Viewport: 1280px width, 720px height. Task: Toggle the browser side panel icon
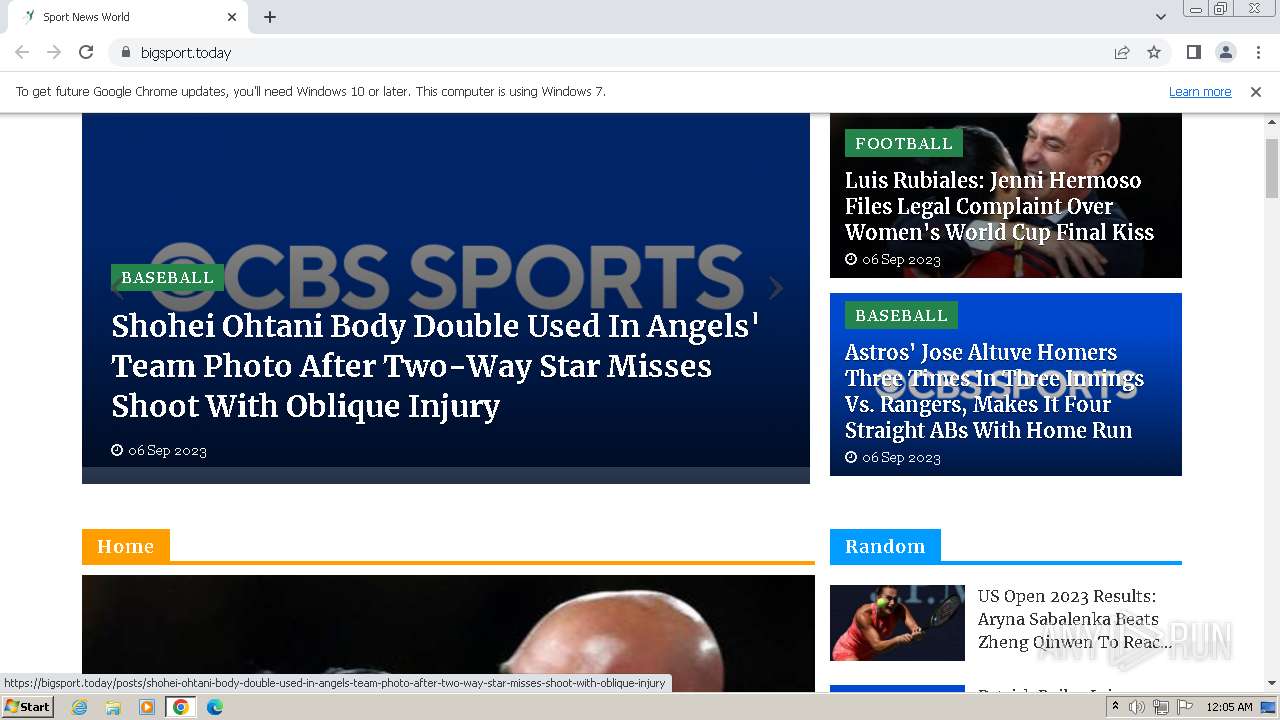[1193, 52]
